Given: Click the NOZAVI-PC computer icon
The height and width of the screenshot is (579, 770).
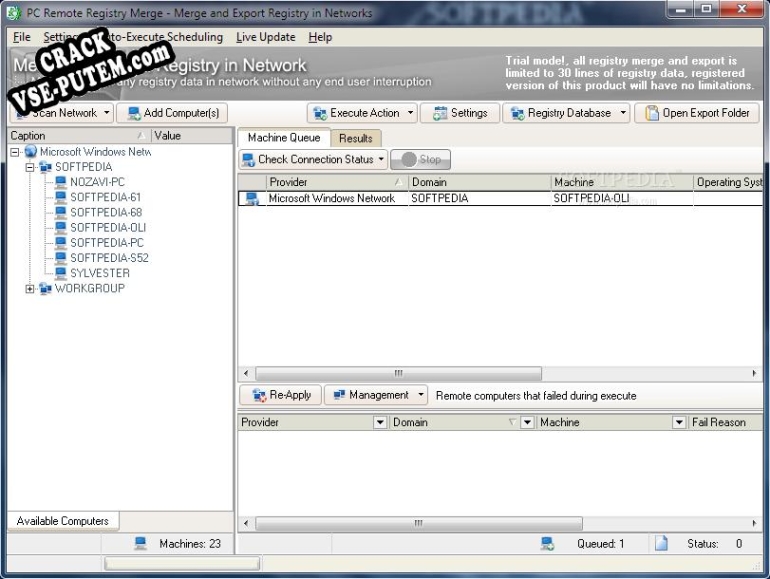Looking at the screenshot, I should 61,182.
